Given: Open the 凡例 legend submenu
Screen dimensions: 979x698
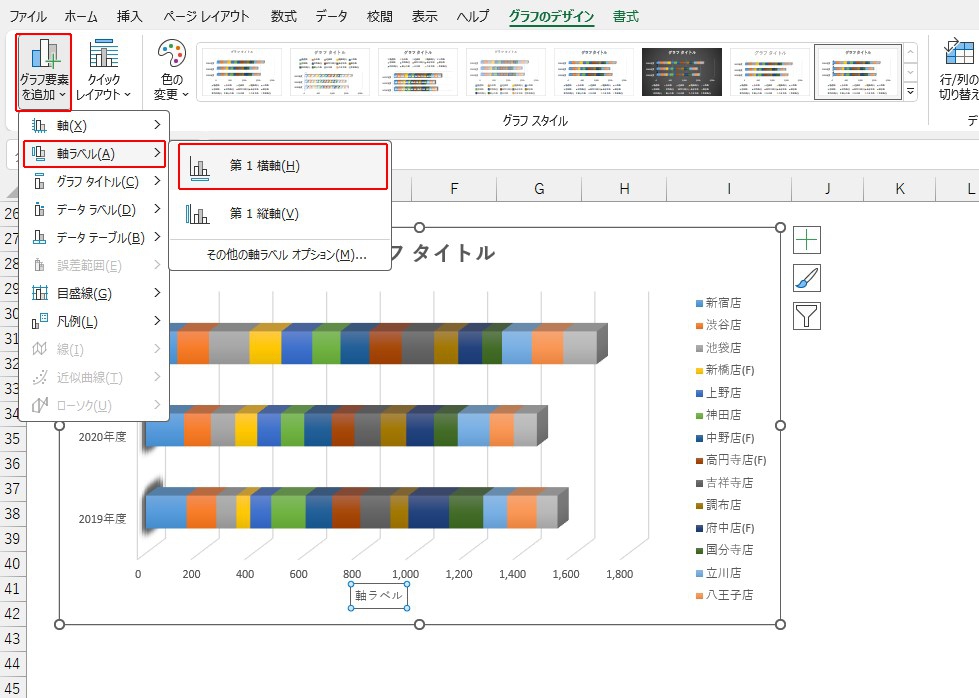Looking at the screenshot, I should 95,321.
